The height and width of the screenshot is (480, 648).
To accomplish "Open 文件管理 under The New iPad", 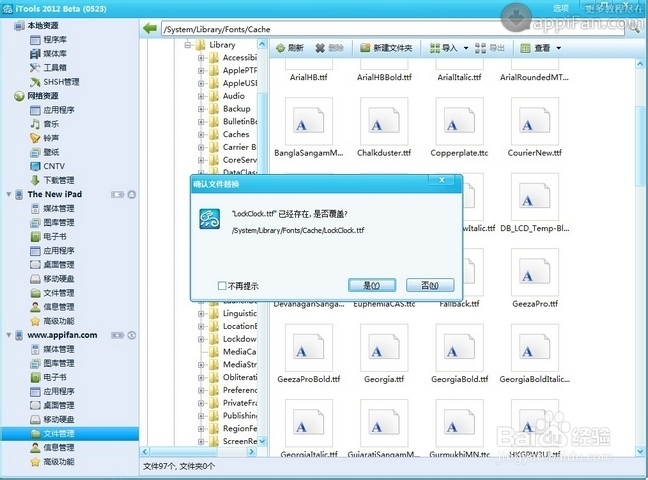I will point(52,293).
